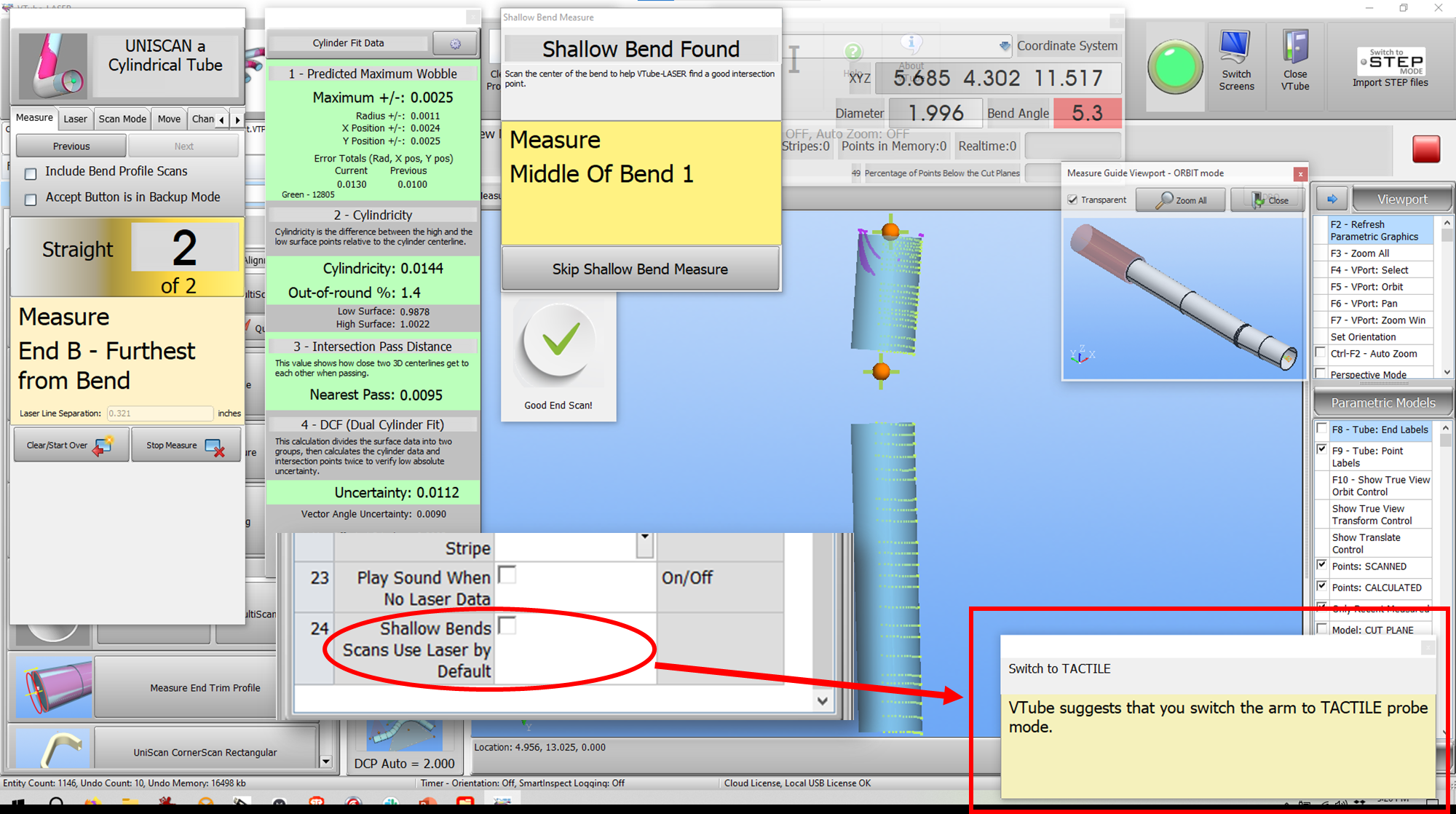
Task: Click the red stop square button
Action: coord(1426,149)
